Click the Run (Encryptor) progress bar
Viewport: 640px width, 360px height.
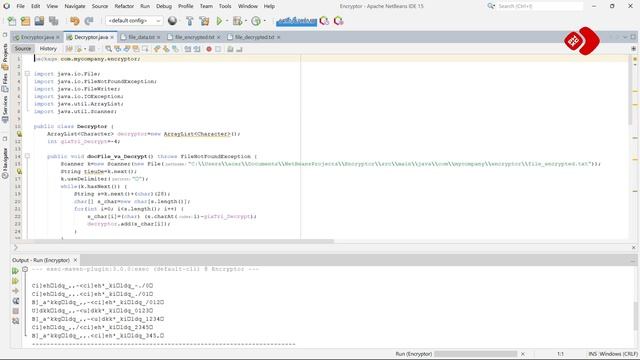pyautogui.click(x=476, y=354)
